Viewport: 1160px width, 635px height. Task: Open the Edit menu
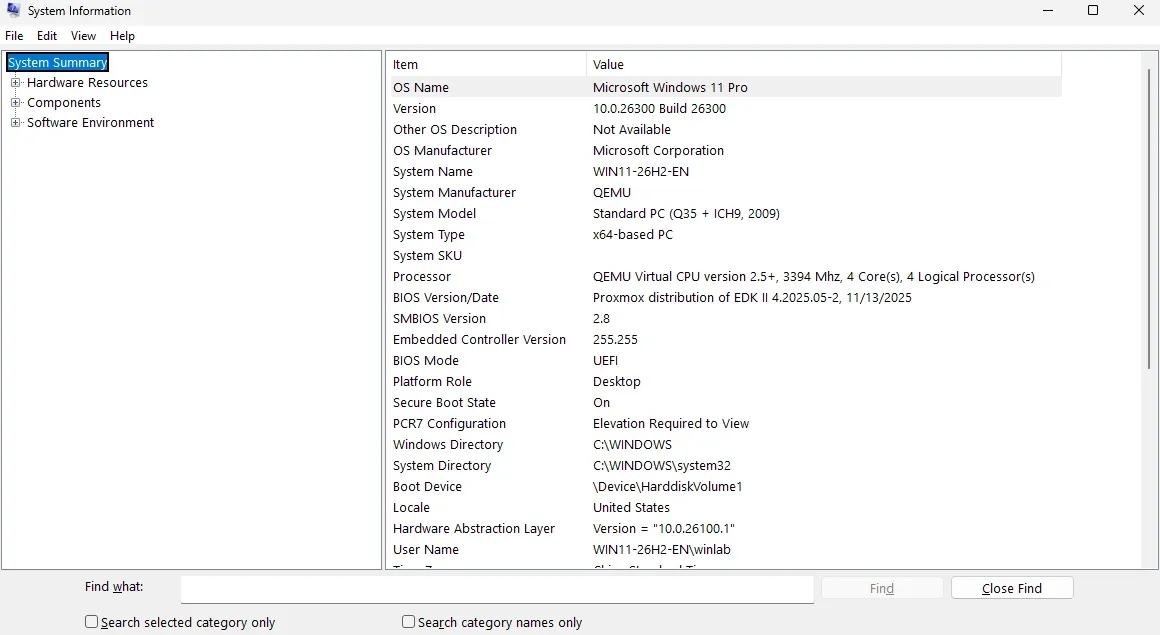(x=47, y=36)
